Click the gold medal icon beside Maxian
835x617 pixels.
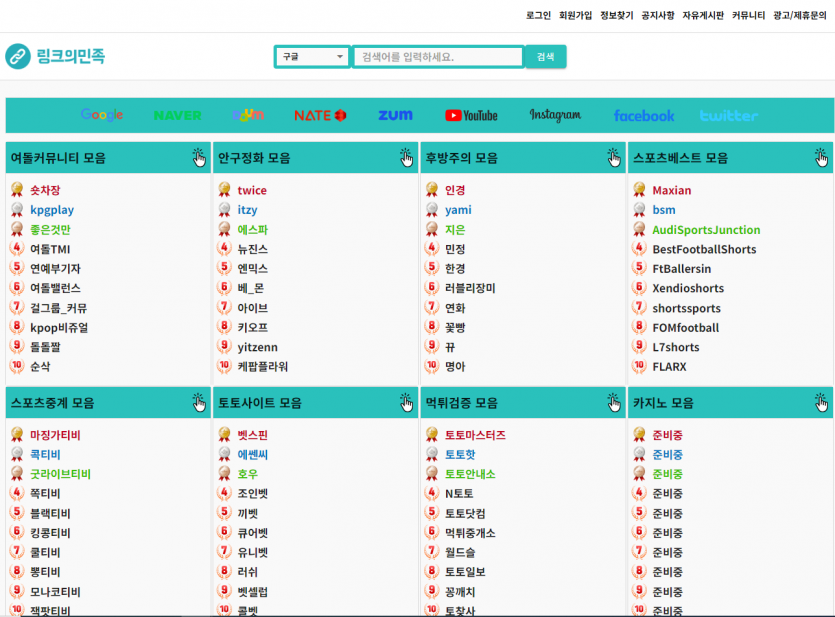click(639, 190)
